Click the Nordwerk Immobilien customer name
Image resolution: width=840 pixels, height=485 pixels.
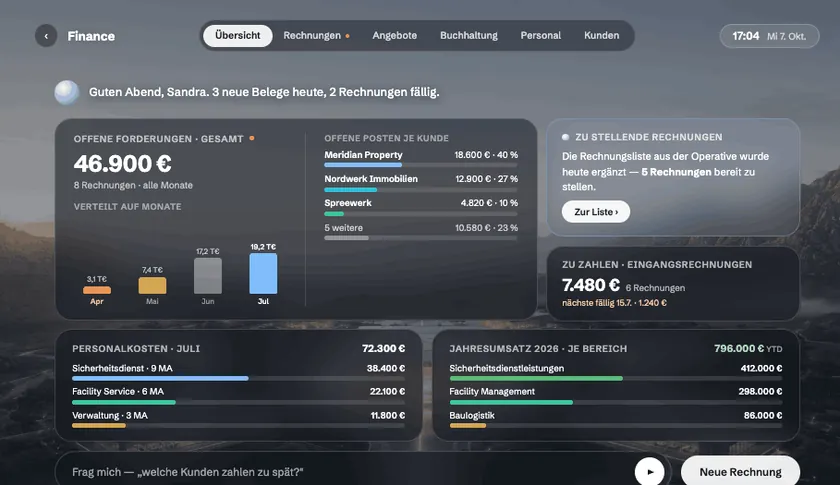click(371, 178)
